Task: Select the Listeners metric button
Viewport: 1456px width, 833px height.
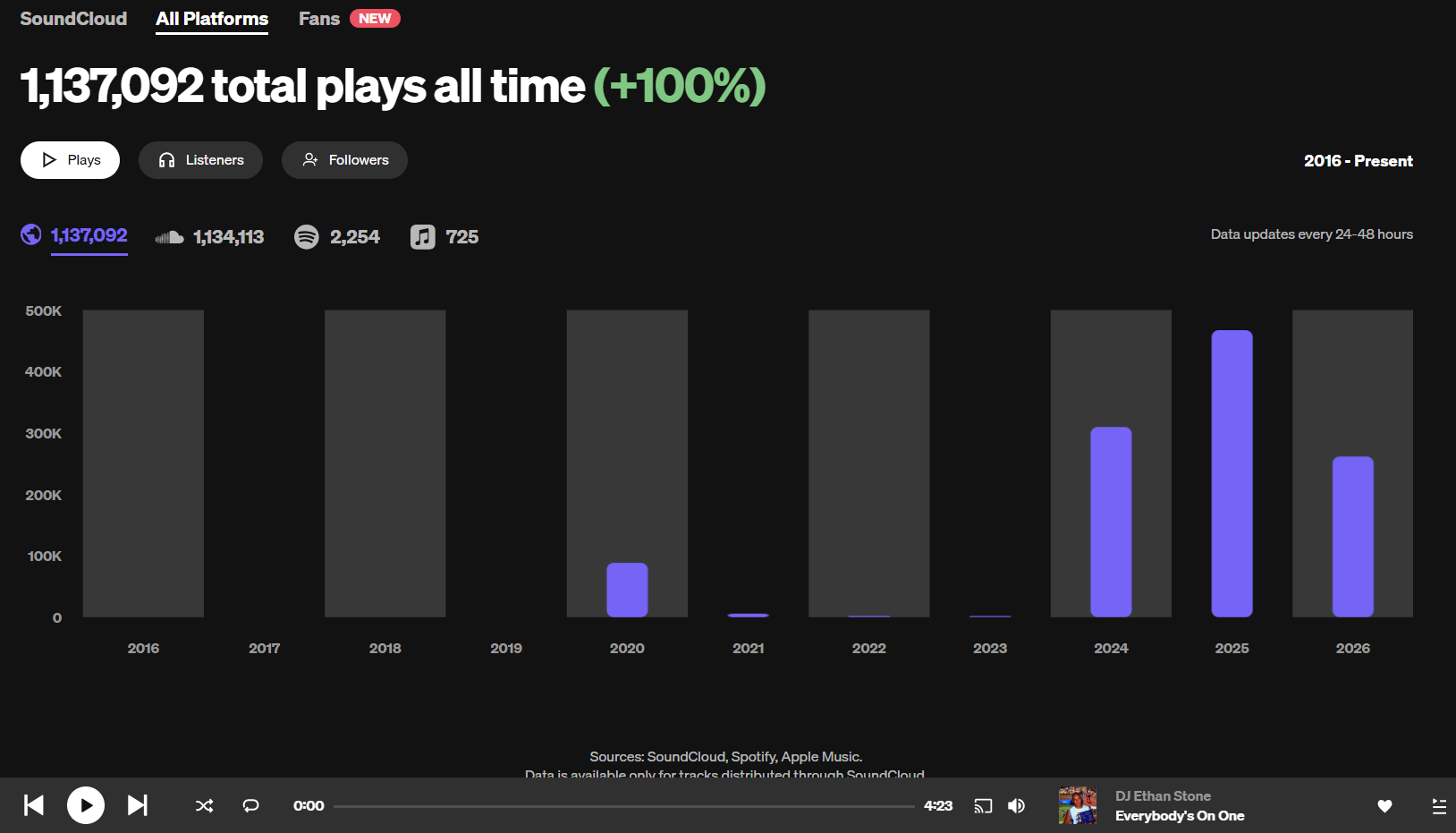Action: pos(200,160)
